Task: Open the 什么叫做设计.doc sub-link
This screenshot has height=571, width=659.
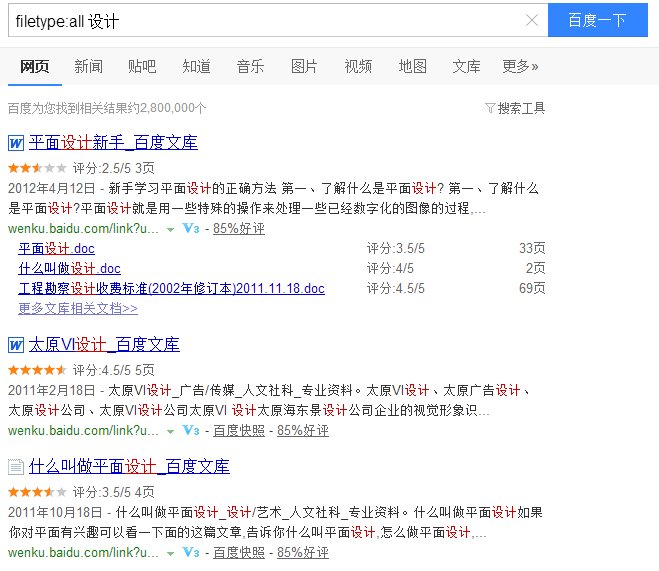Action: click(69, 268)
